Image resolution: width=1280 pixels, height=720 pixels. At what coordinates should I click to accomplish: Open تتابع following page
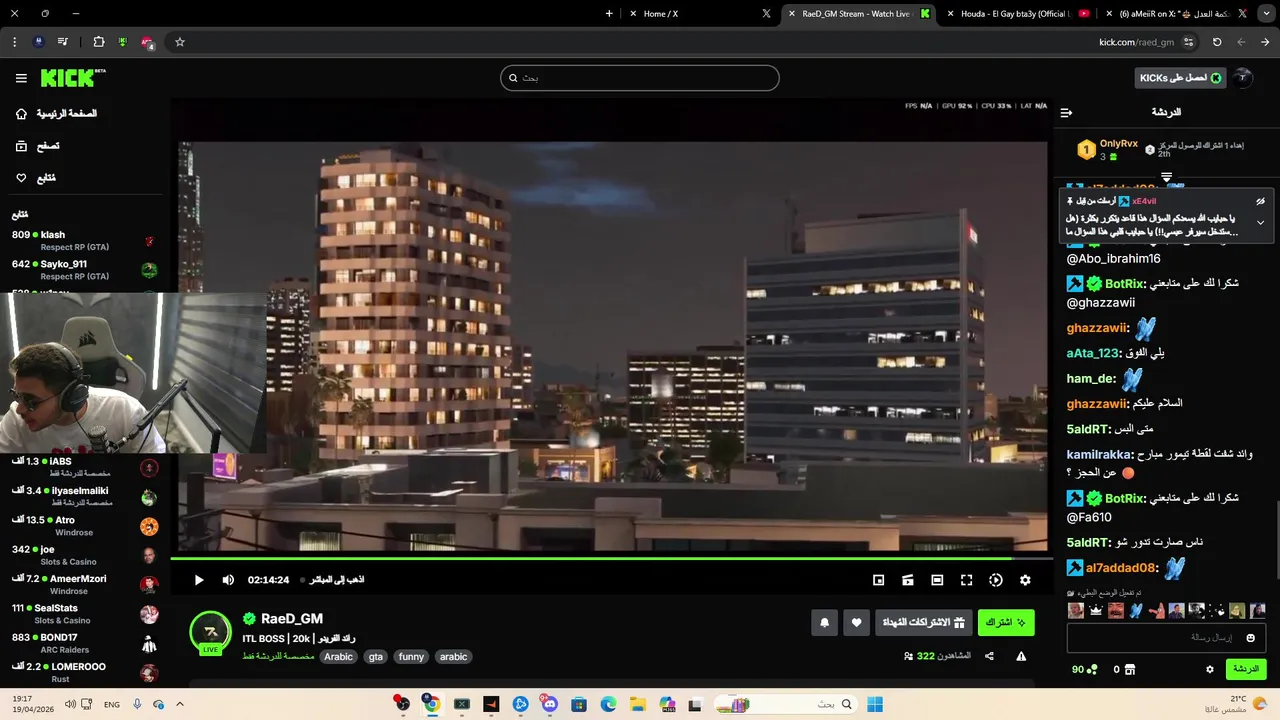click(x=36, y=178)
